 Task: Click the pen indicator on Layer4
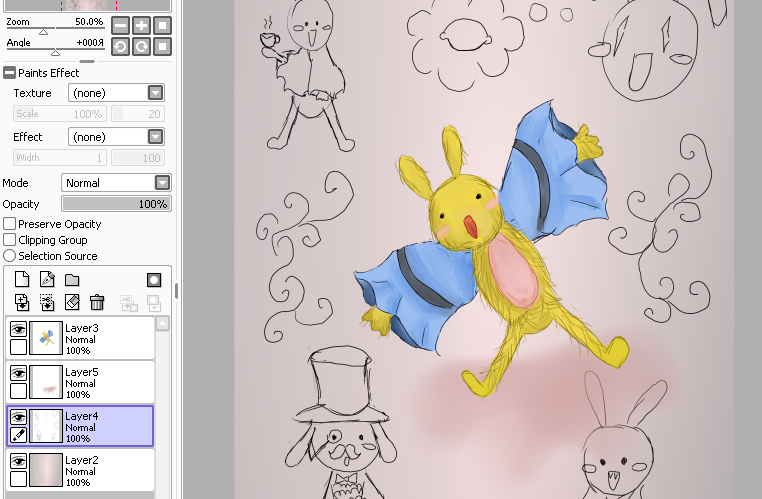pyautogui.click(x=18, y=435)
